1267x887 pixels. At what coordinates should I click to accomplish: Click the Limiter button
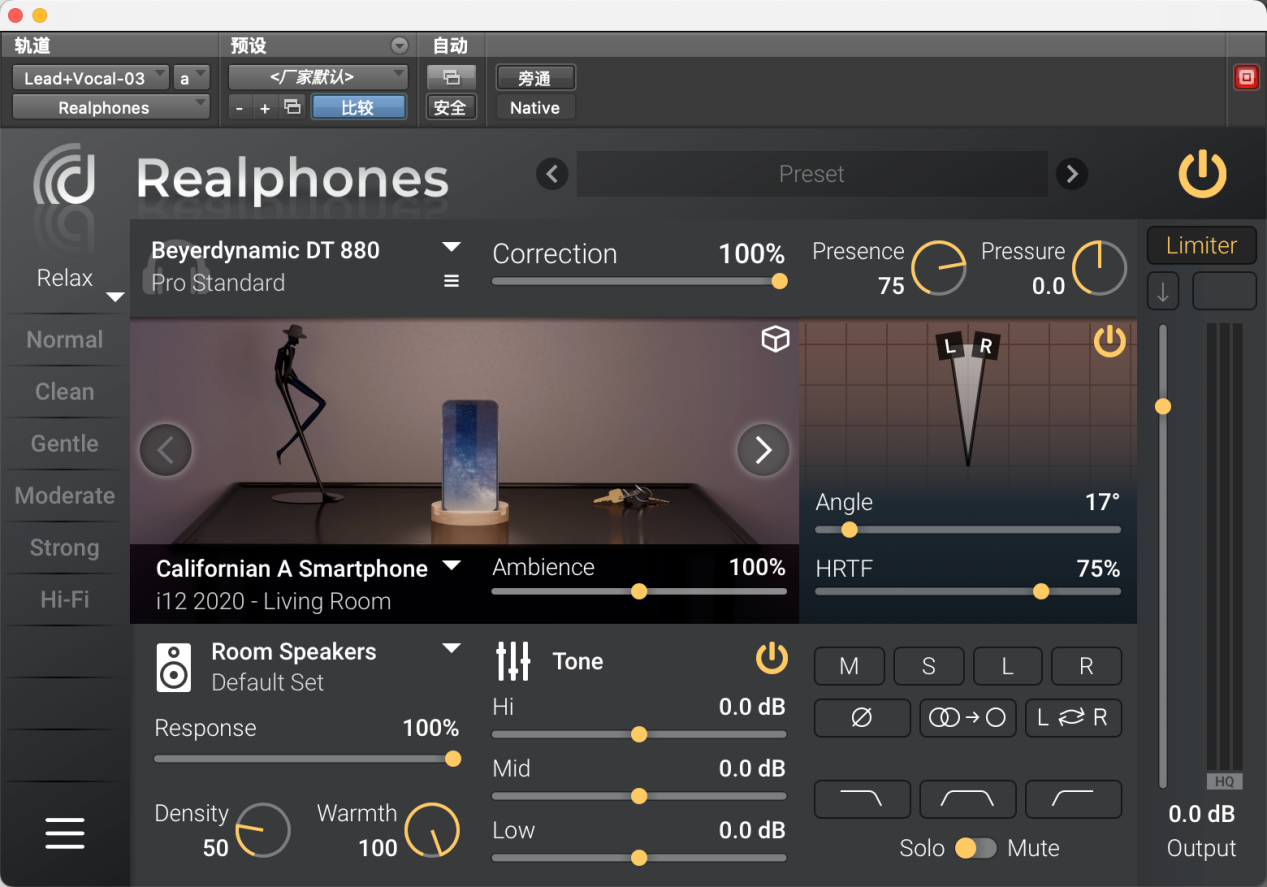coord(1201,246)
